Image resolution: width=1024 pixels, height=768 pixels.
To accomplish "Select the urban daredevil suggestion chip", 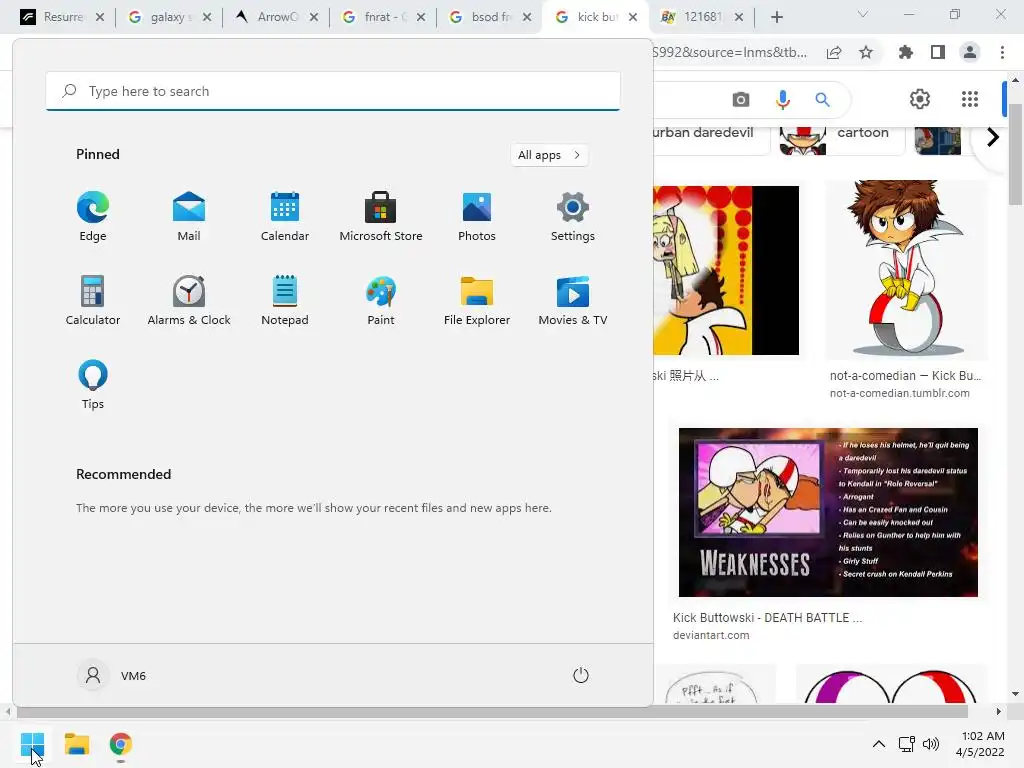I will pos(711,139).
